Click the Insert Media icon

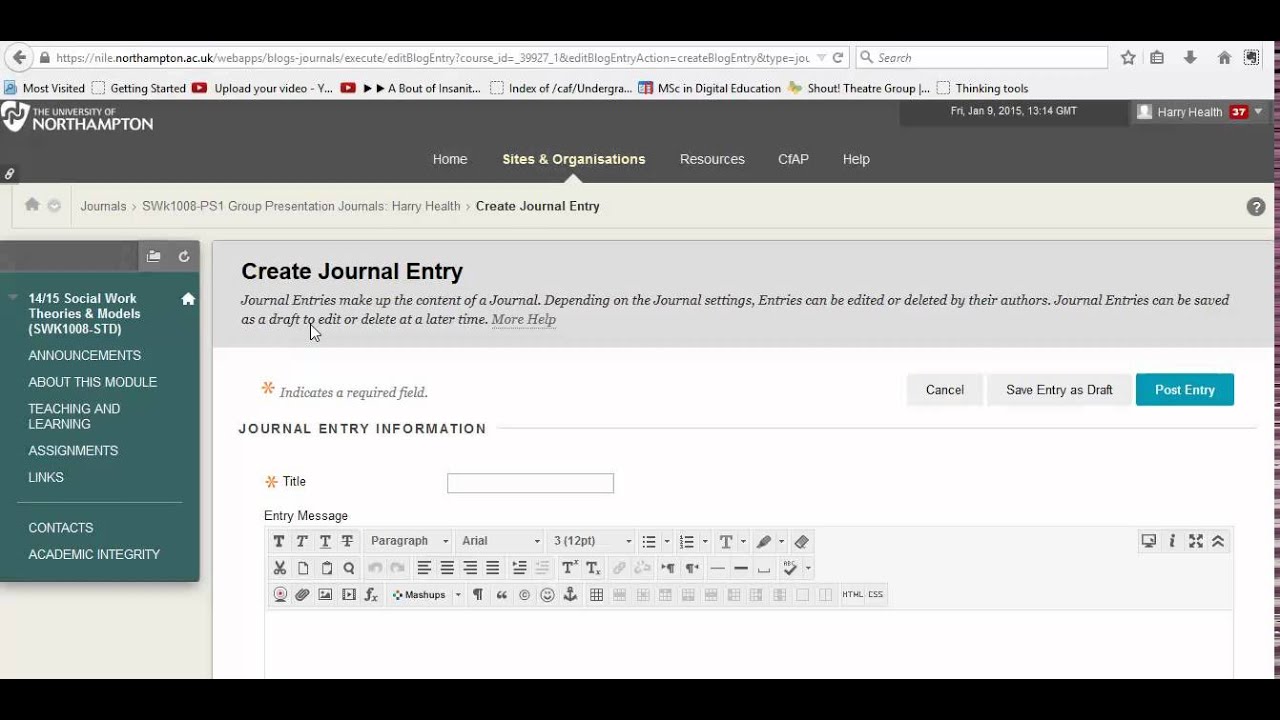point(349,594)
